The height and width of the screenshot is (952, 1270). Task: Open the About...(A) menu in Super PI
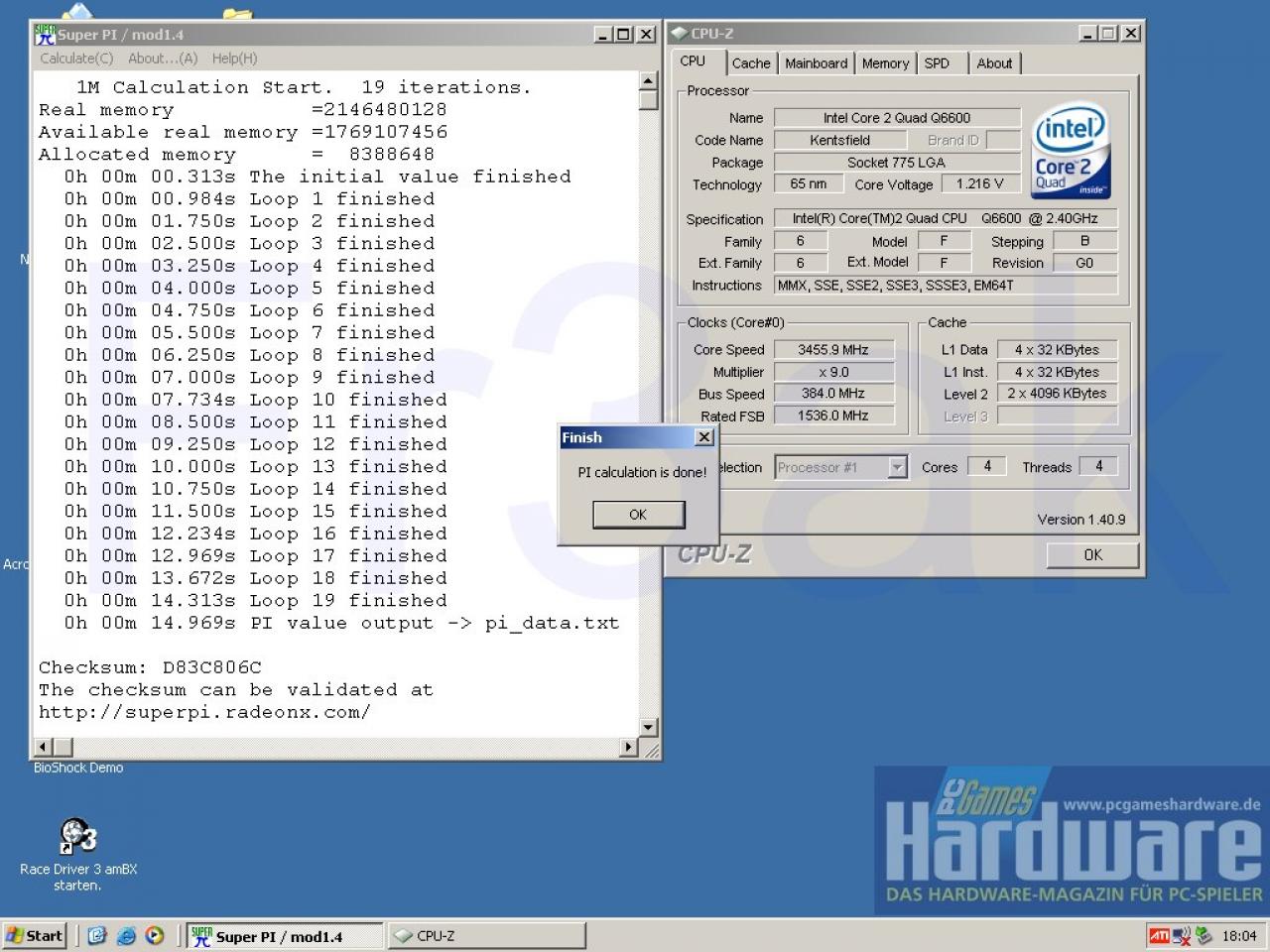[x=163, y=59]
